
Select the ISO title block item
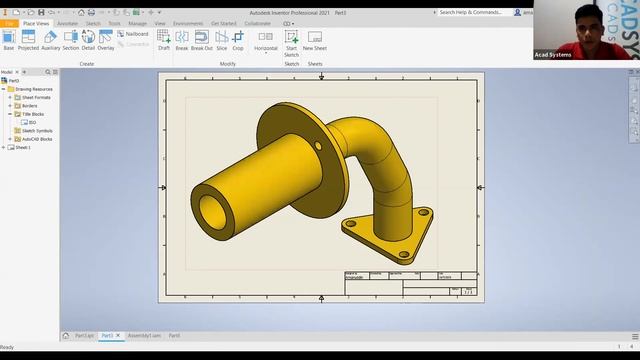tap(29, 122)
